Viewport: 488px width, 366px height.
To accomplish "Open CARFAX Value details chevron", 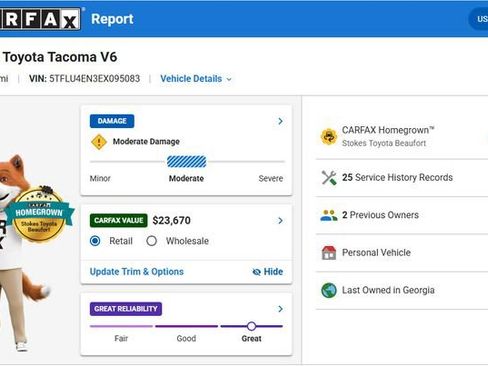I will 280,221.
